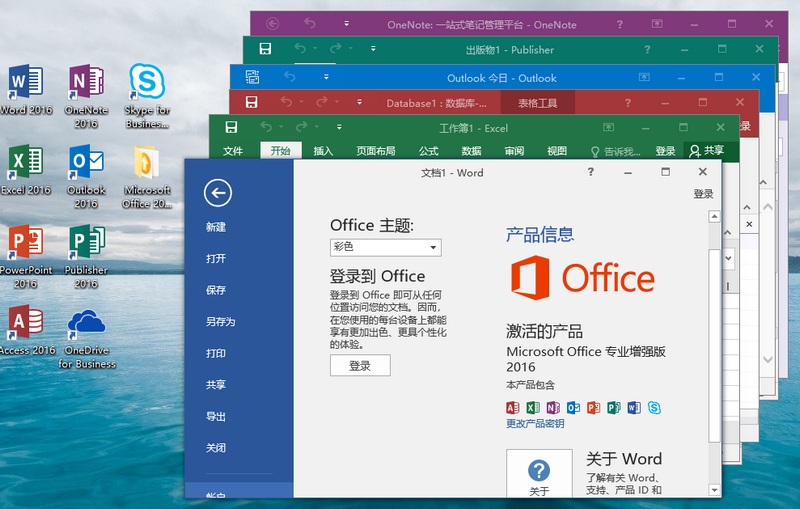Click the save icon in Excel title bar
Viewport: 800px width, 509px height.
(231, 127)
